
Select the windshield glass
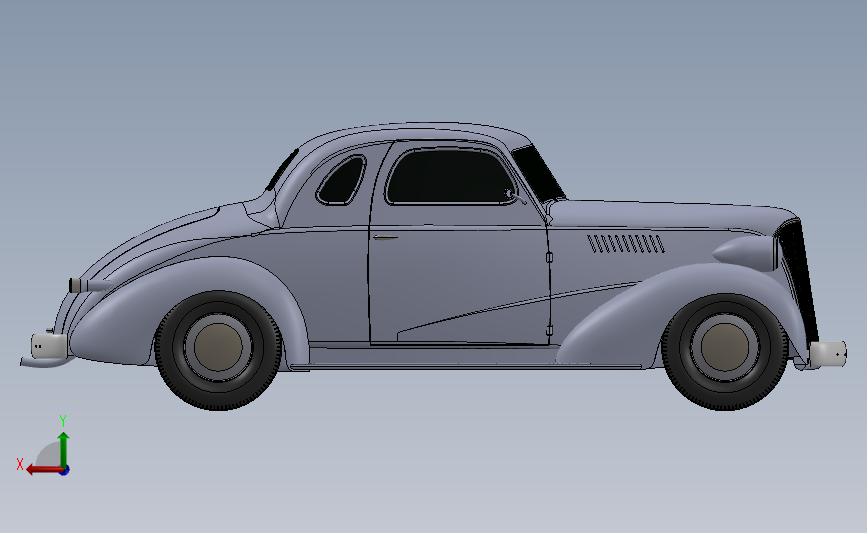(x=538, y=173)
